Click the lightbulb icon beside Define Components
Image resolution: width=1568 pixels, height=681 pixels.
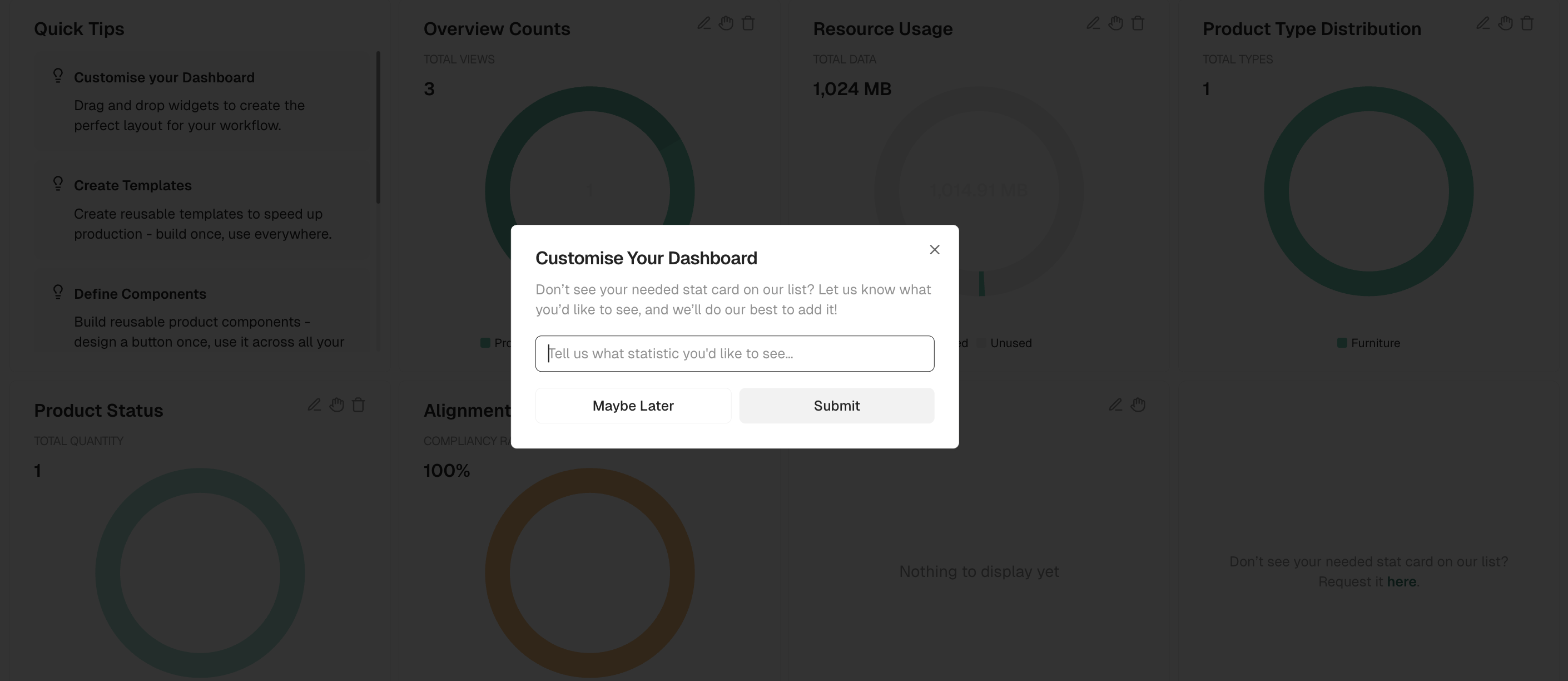click(58, 293)
